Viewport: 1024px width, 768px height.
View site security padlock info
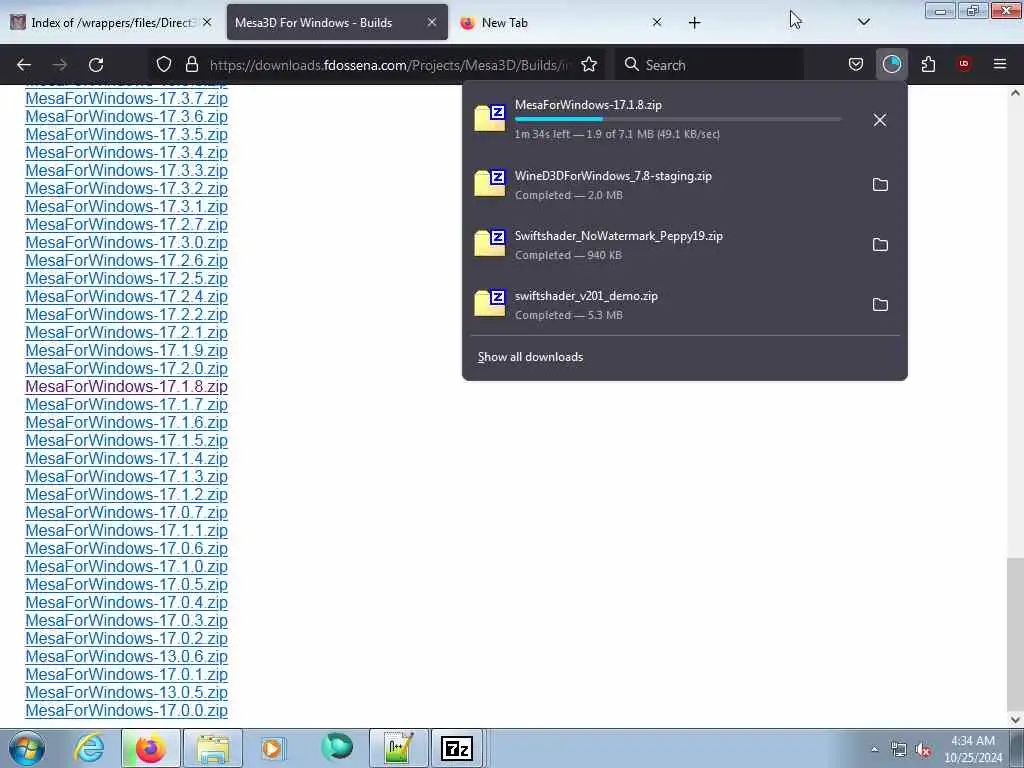191,64
